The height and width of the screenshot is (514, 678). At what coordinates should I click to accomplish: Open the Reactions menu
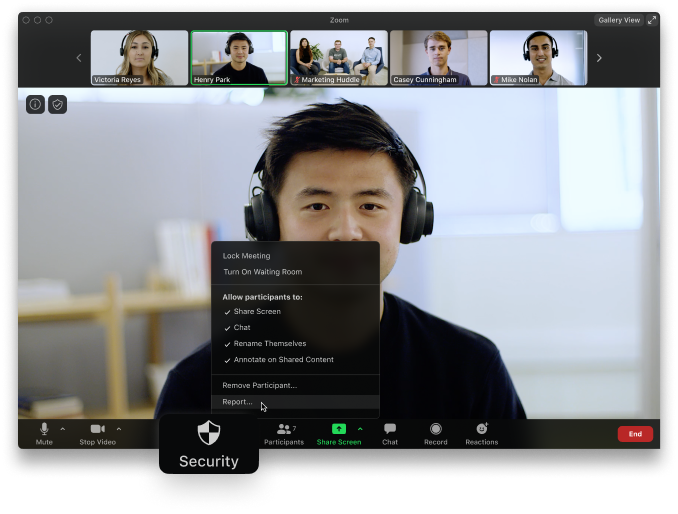click(482, 434)
